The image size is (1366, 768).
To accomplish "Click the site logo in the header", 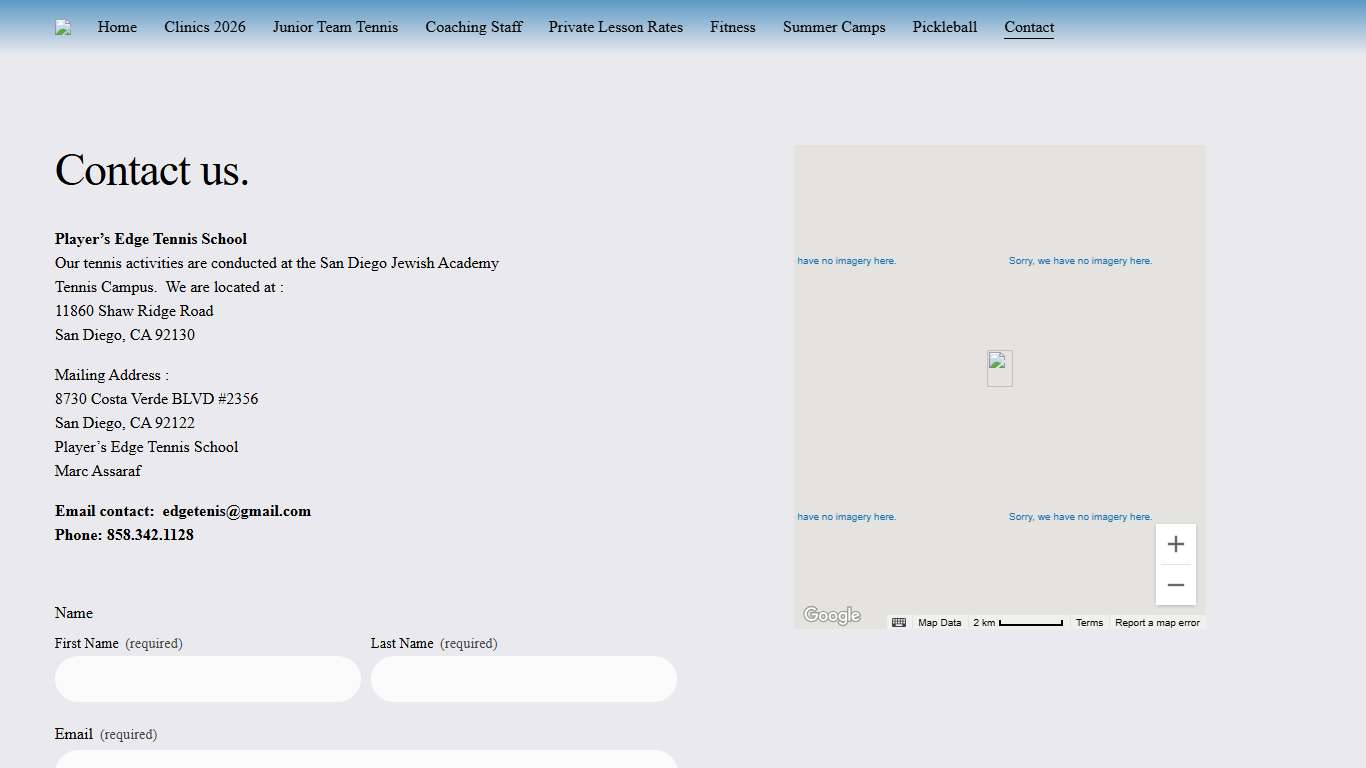I will (x=63, y=28).
